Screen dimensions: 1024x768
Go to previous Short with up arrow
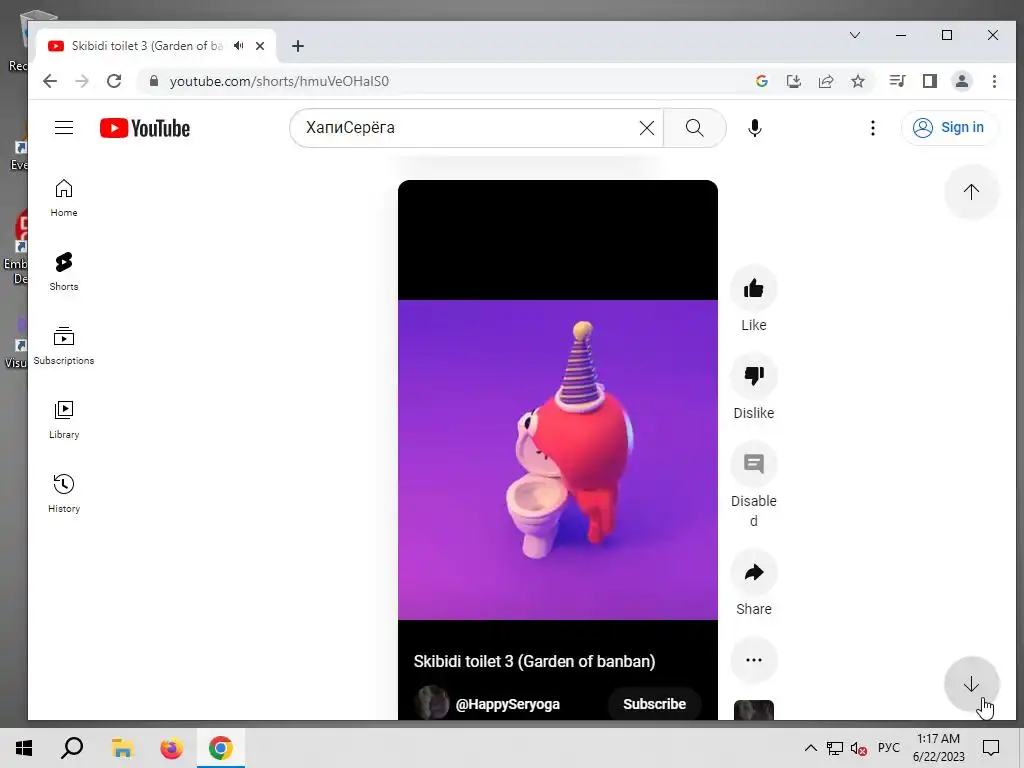pyautogui.click(x=971, y=191)
